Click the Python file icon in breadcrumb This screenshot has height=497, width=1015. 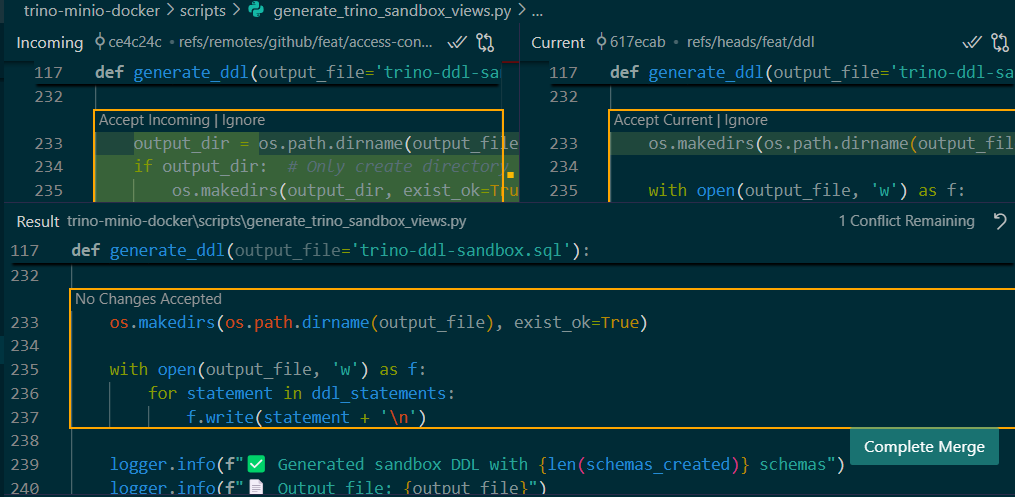pos(256,12)
